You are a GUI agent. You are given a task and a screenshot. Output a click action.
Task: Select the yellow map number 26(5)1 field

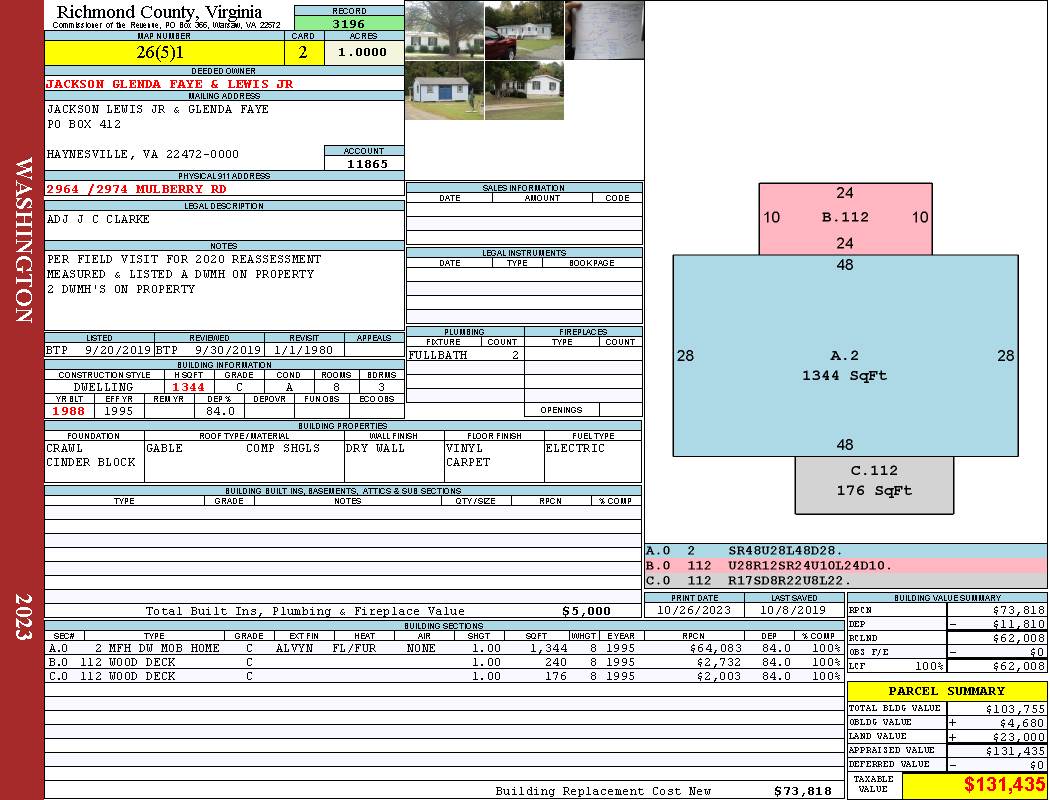pyautogui.click(x=165, y=53)
